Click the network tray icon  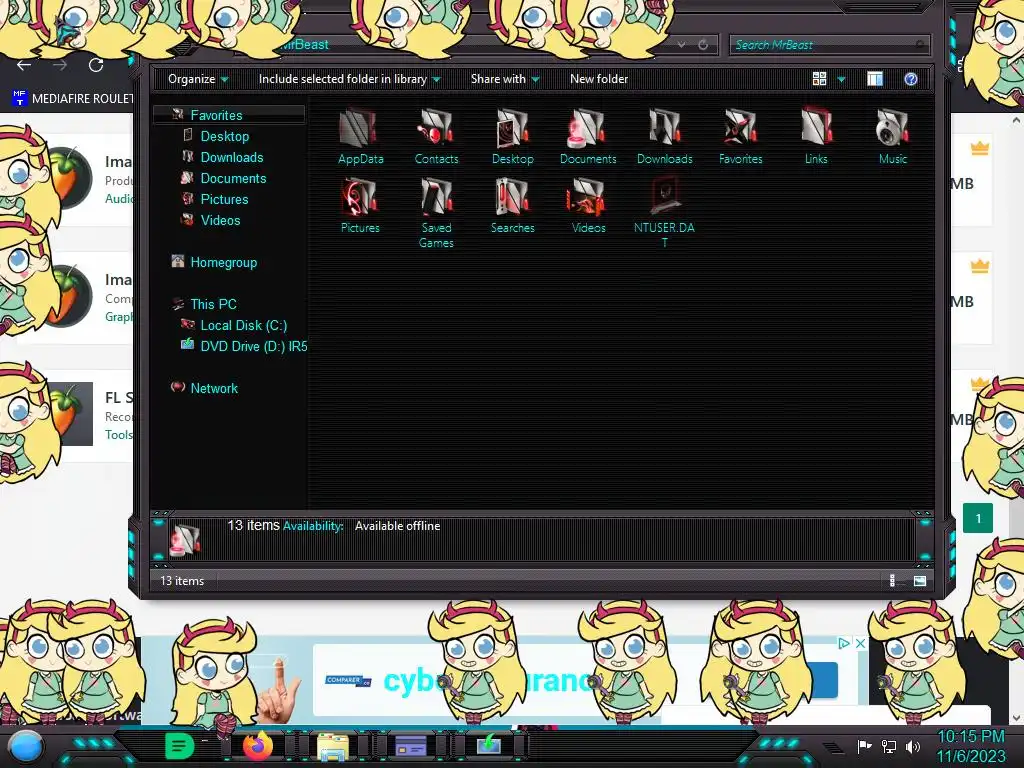888,746
